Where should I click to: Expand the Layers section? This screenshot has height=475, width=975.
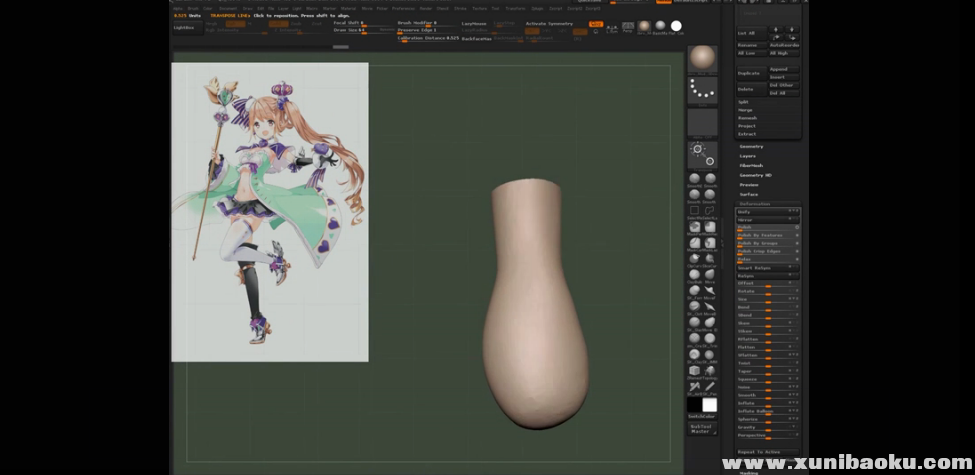(x=748, y=156)
